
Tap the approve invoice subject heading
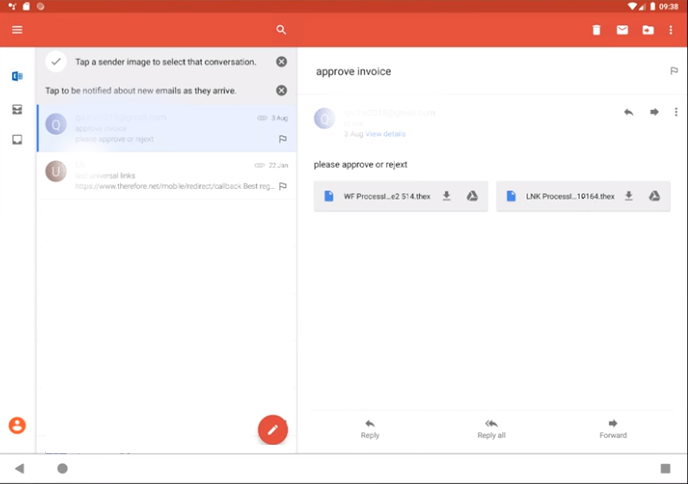coord(353,72)
